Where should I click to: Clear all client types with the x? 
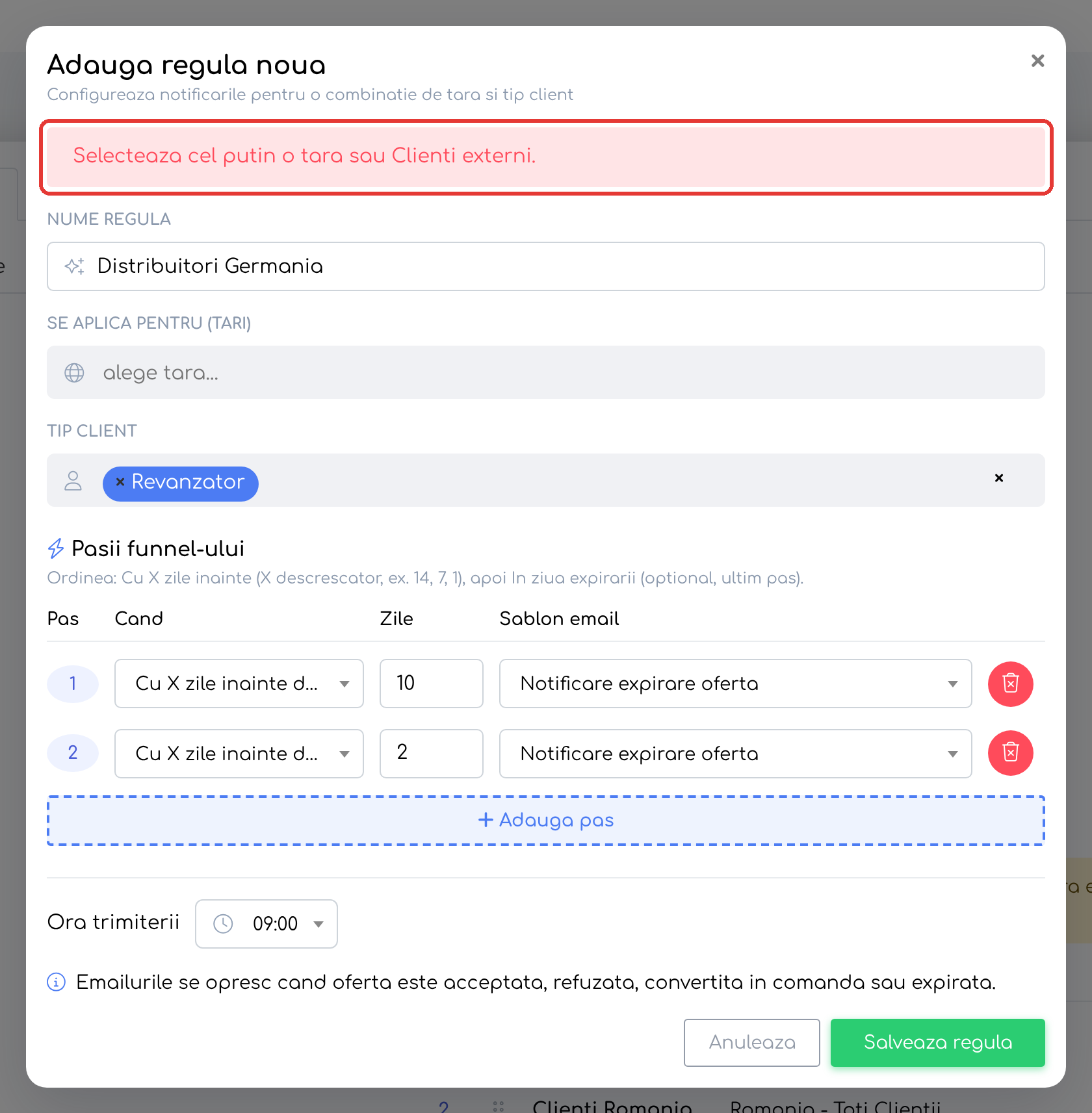tap(999, 478)
